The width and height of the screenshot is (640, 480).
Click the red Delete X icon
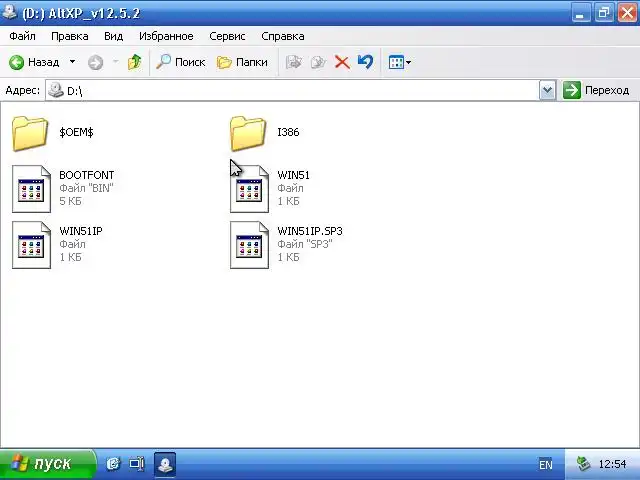tap(342, 62)
